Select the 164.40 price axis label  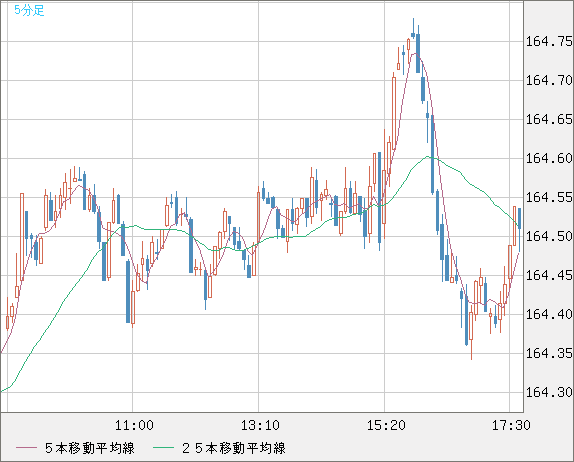[549, 314]
